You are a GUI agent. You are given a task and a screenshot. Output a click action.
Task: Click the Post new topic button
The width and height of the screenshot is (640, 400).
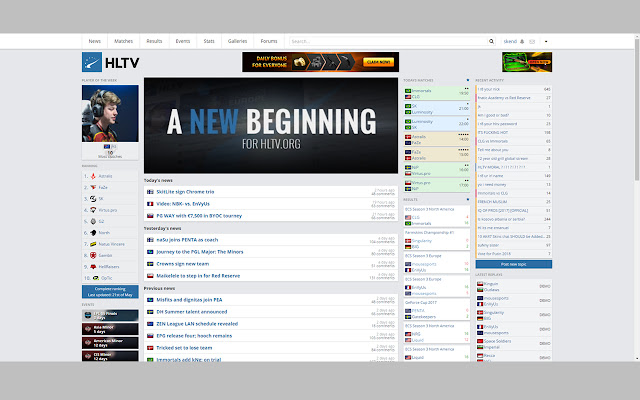[x=514, y=264]
